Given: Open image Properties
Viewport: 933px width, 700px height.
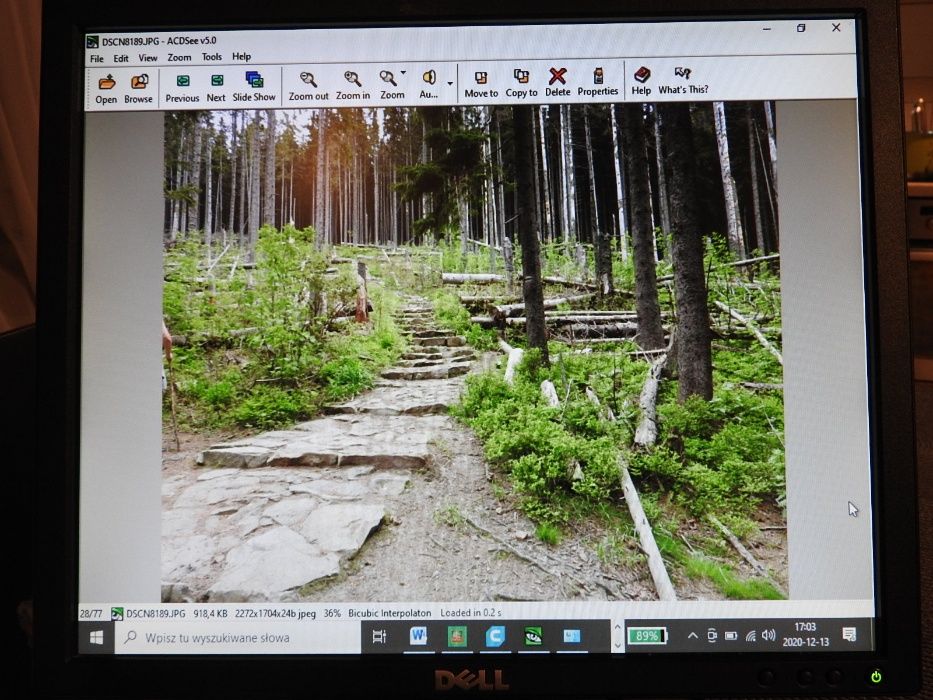Looking at the screenshot, I should point(598,82).
